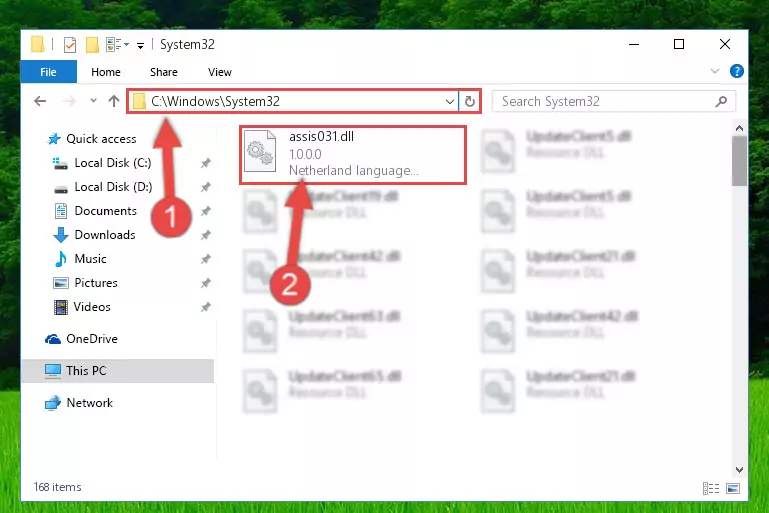Viewport: 769px width, 513px height.
Task: Click the pin icon beside Downloads
Action: tap(205, 235)
